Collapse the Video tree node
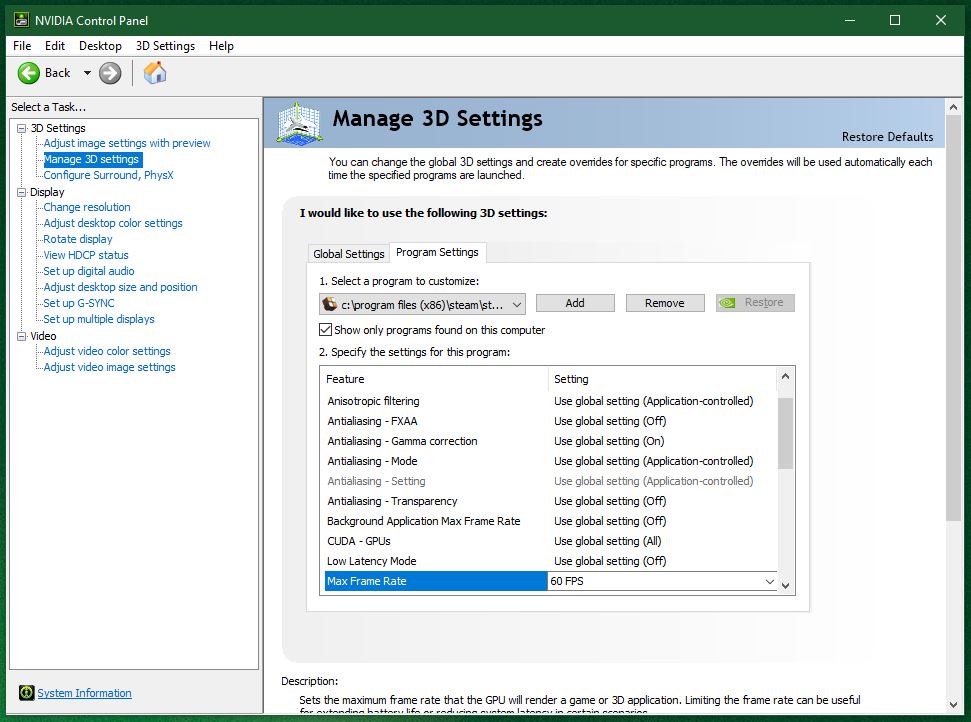Screen dimensions: 971x722 [x=21, y=336]
